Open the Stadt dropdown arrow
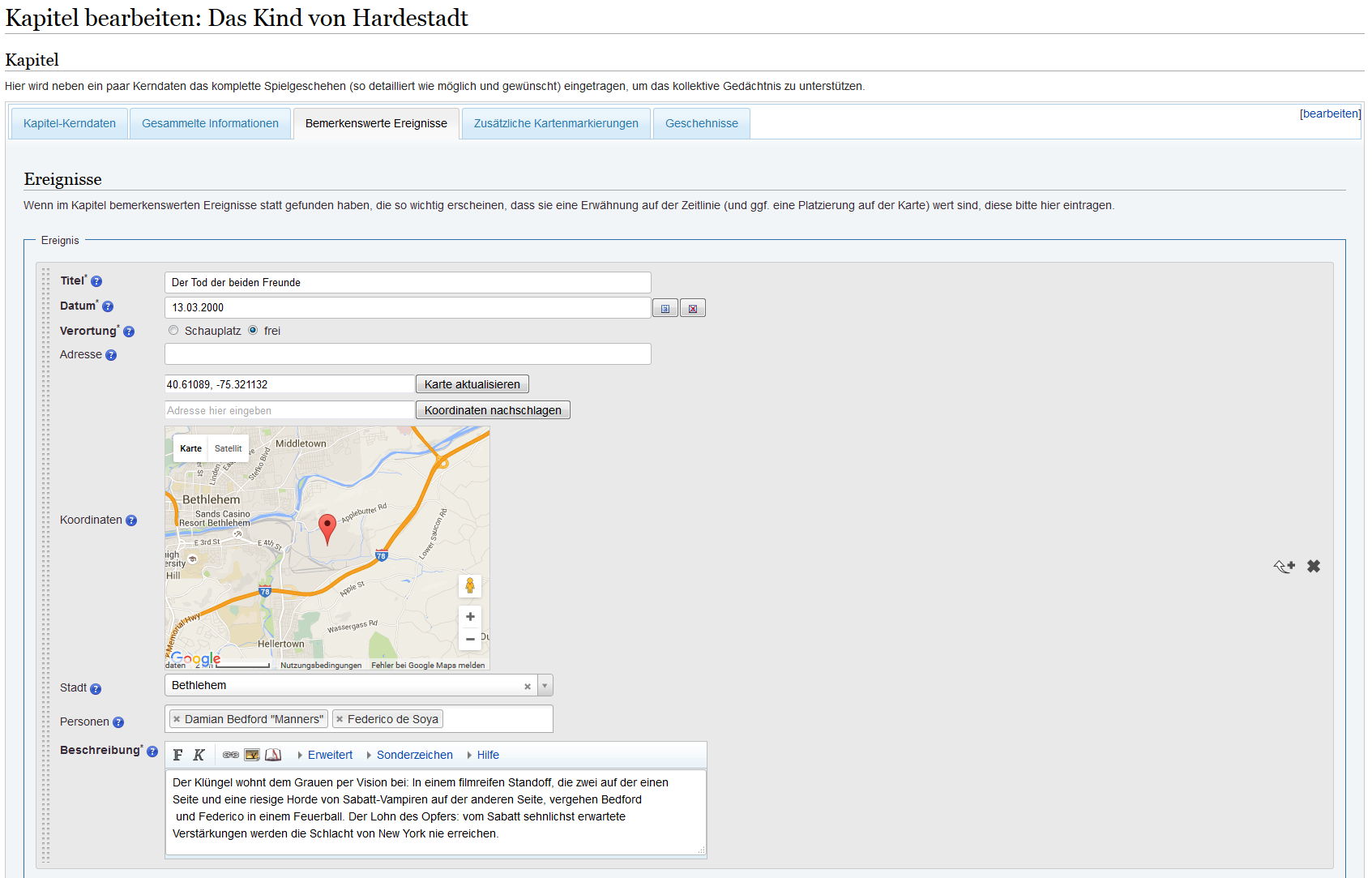The height and width of the screenshot is (878, 1372). [x=545, y=686]
